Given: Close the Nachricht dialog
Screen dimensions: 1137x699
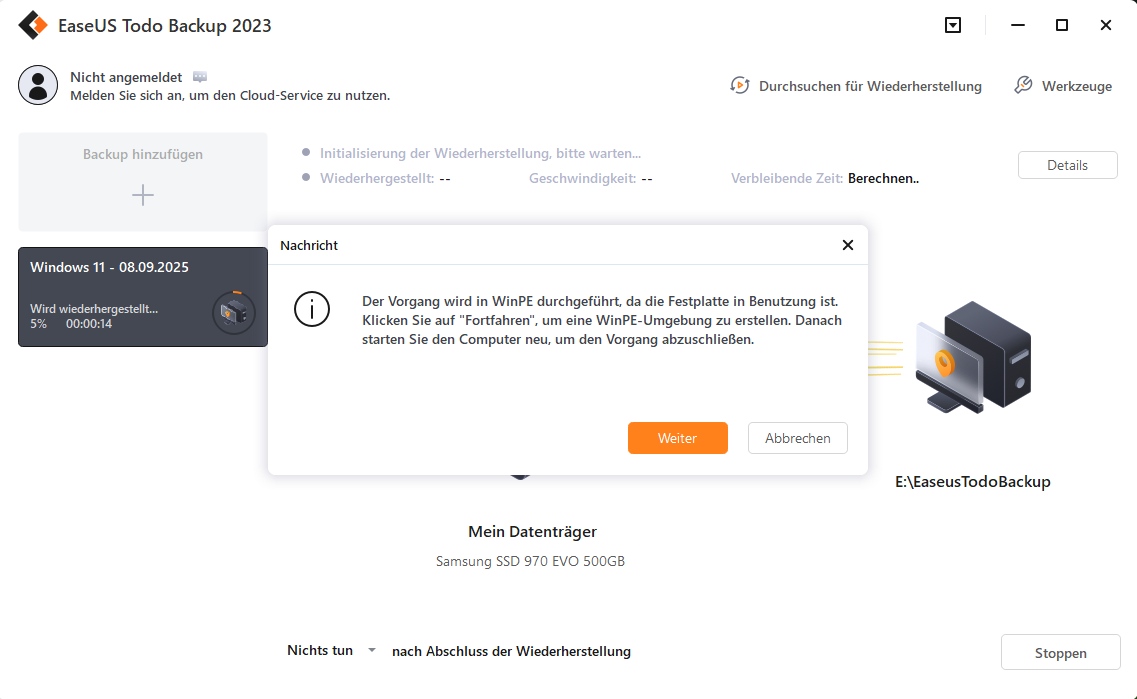Looking at the screenshot, I should tap(848, 245).
